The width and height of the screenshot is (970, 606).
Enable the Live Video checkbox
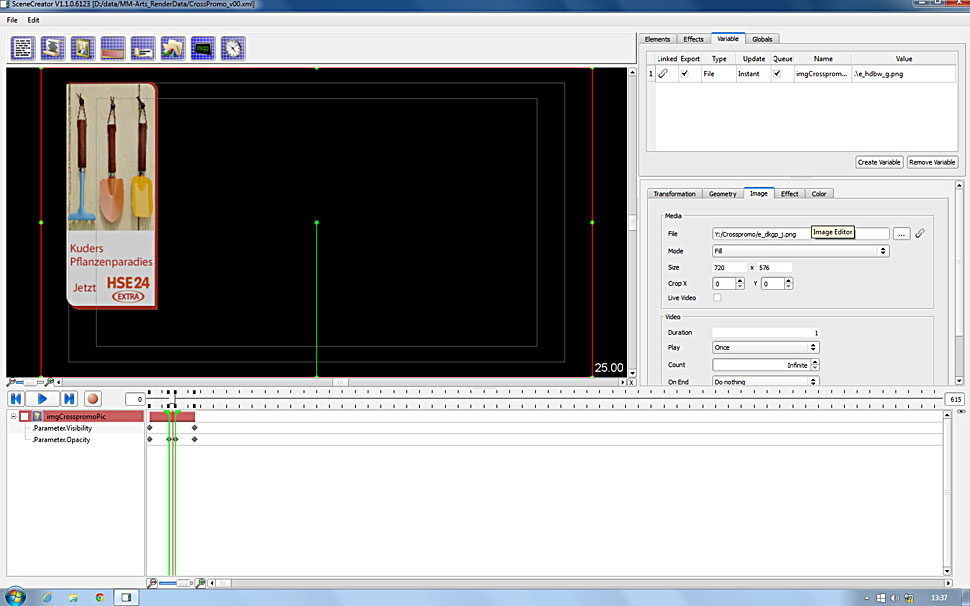[x=717, y=298]
